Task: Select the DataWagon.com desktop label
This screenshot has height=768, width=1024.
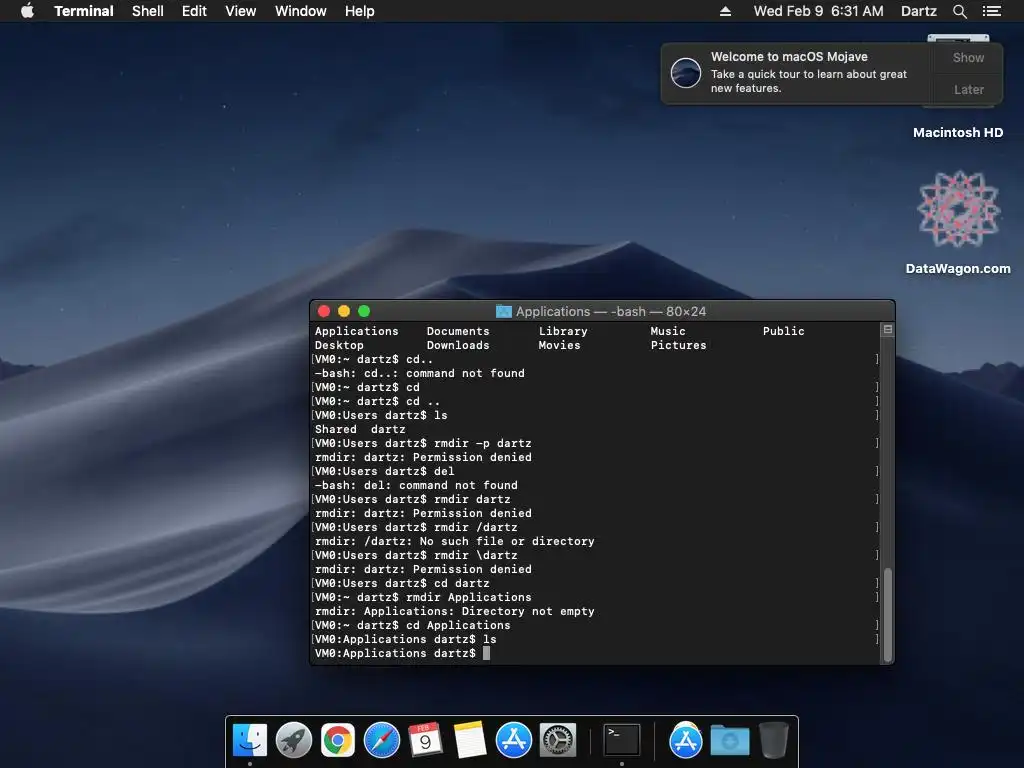Action: tap(957, 268)
